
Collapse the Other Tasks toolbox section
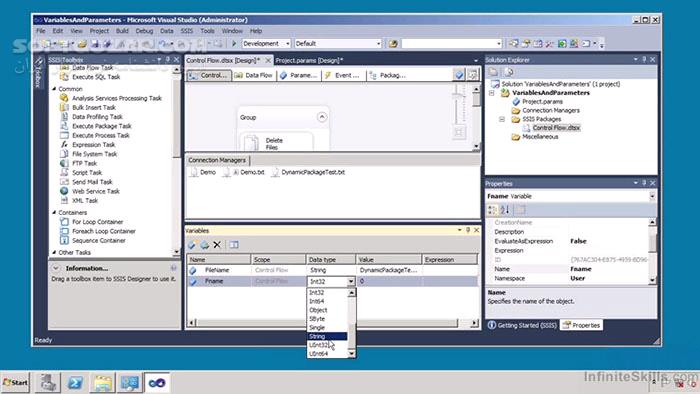coord(54,252)
